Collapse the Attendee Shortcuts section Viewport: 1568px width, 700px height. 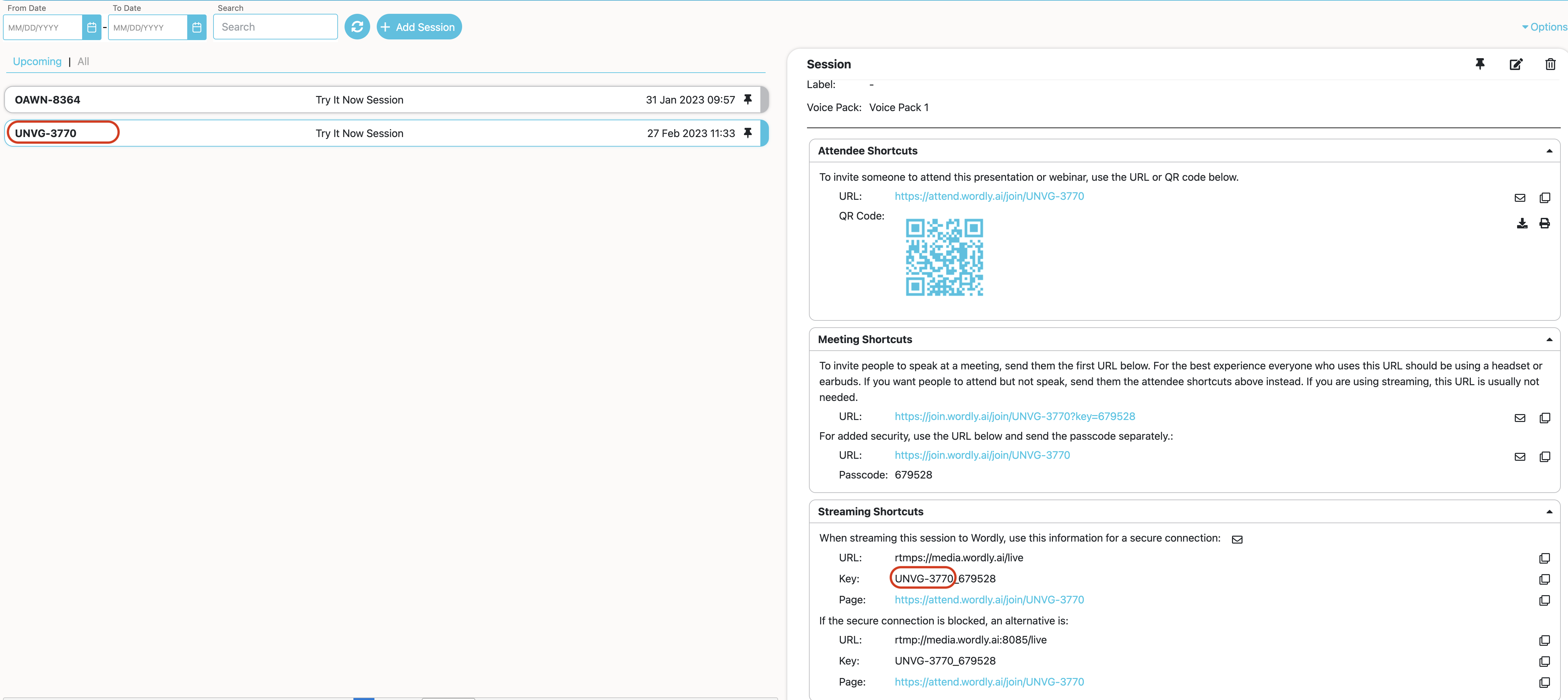pos(1549,151)
